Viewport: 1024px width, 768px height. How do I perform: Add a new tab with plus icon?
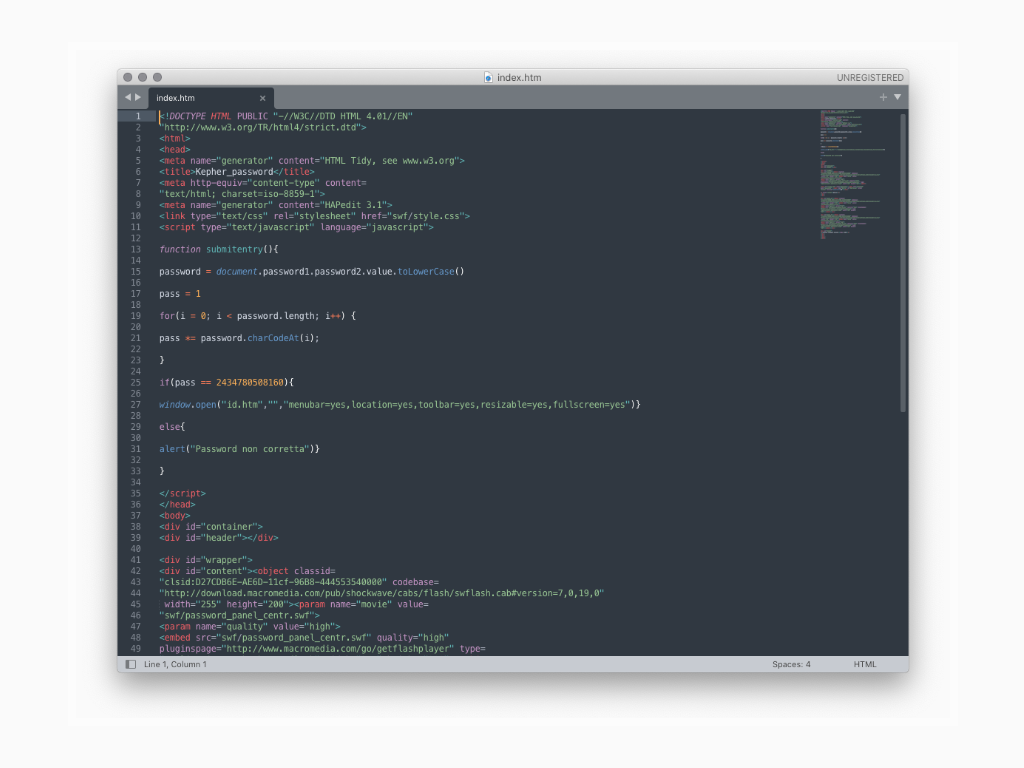click(883, 97)
